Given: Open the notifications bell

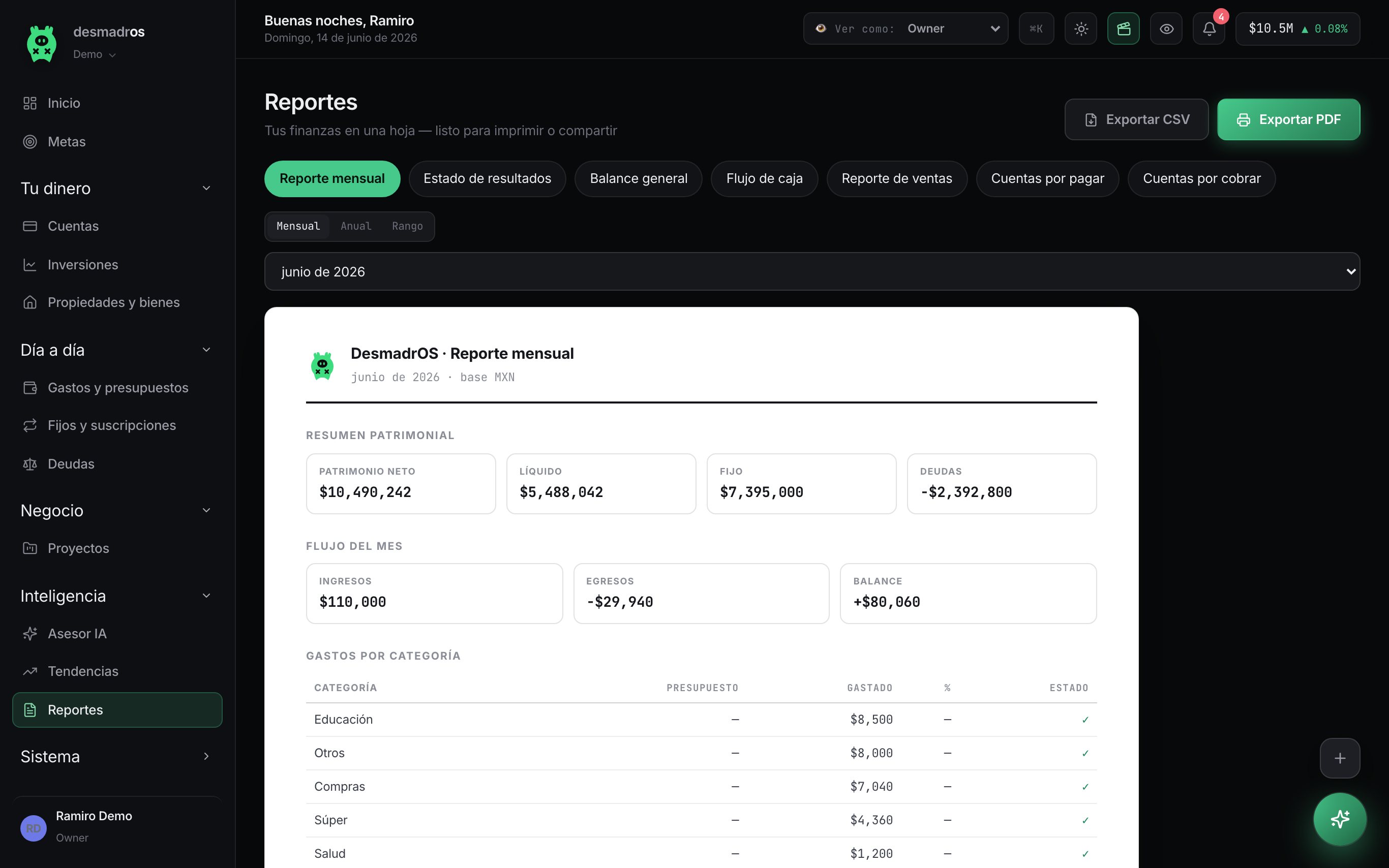Looking at the screenshot, I should click(1209, 28).
